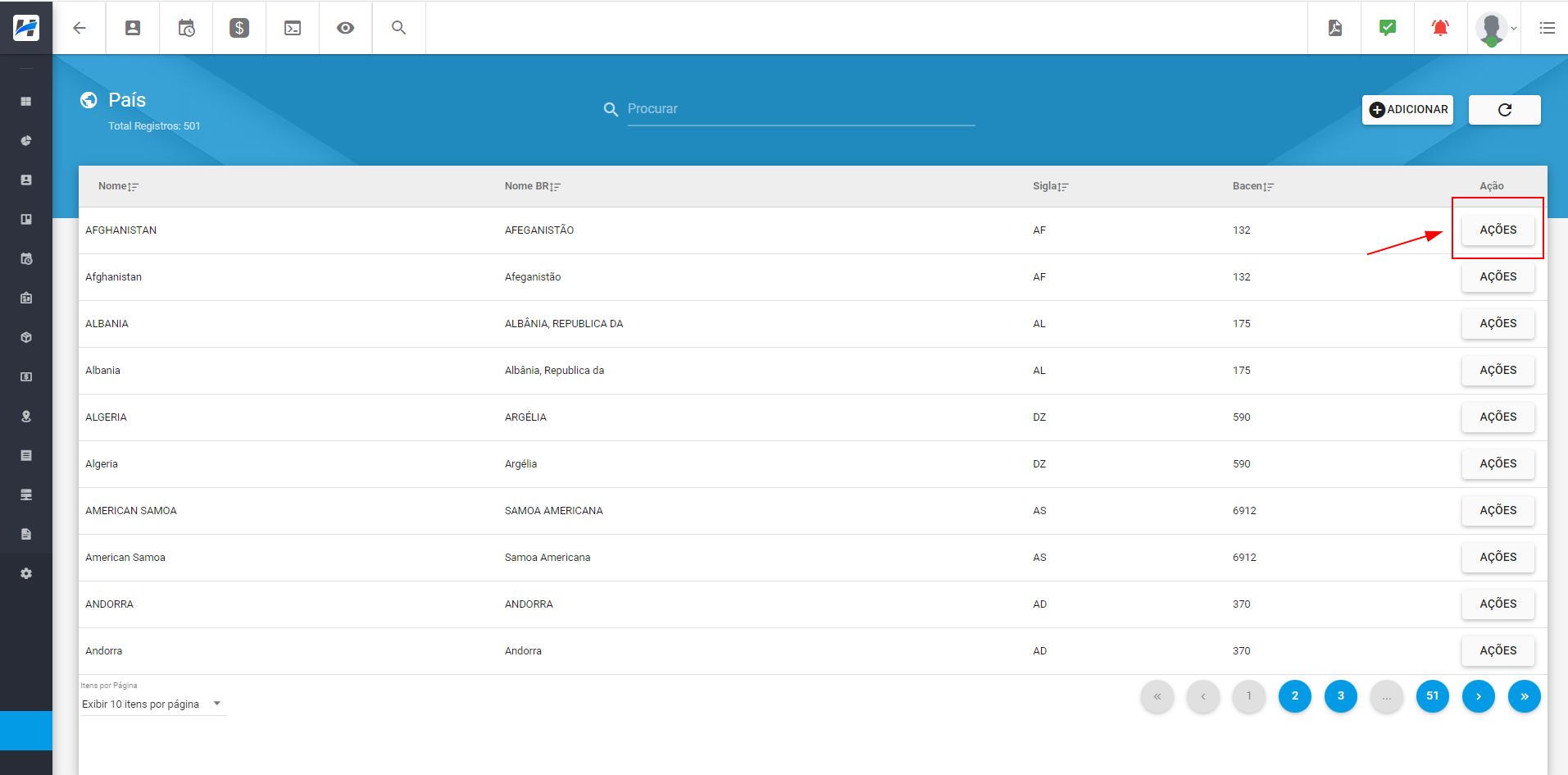Open the package box sidebar icon
The image size is (1568, 775).
26,338
